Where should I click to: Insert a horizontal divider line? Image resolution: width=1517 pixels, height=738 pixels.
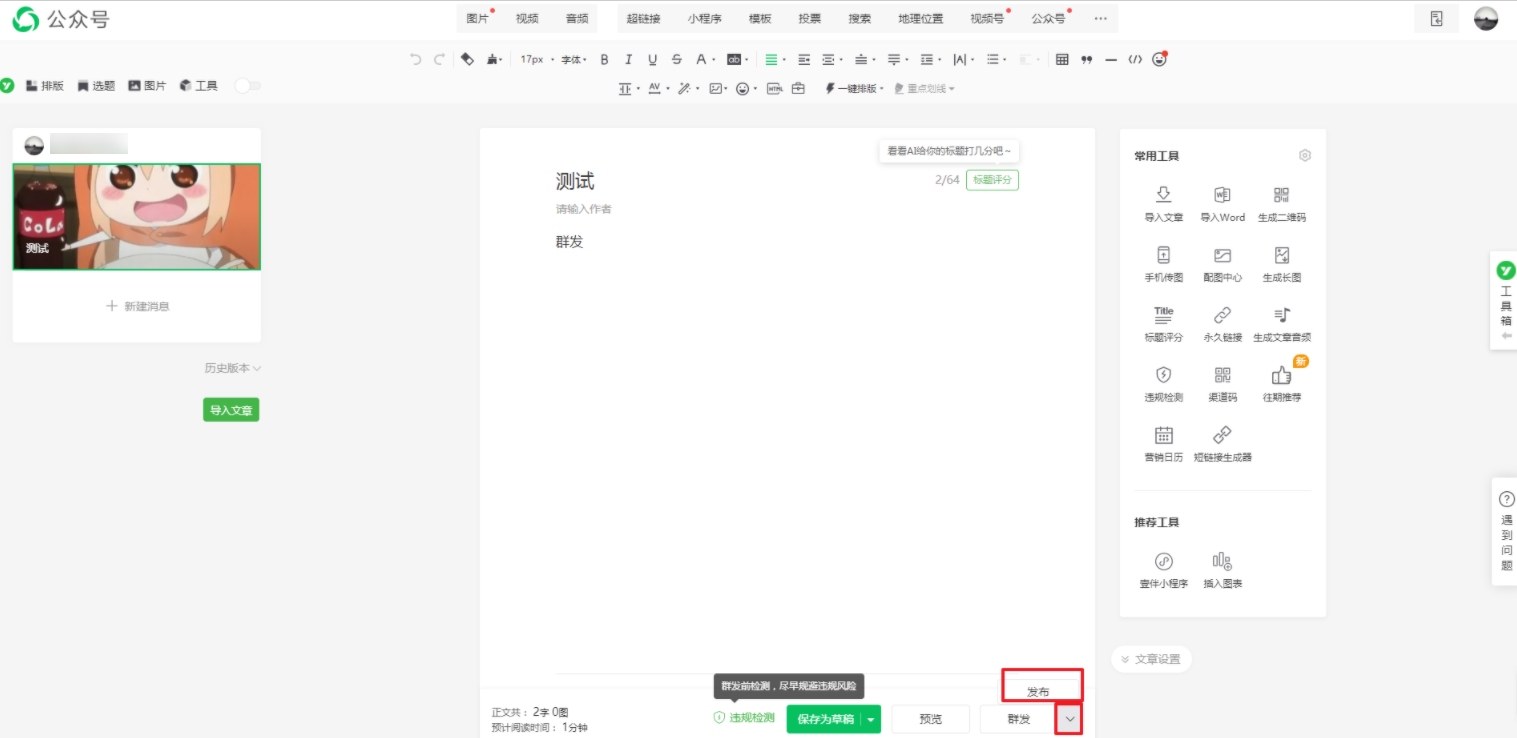pyautogui.click(x=1111, y=60)
